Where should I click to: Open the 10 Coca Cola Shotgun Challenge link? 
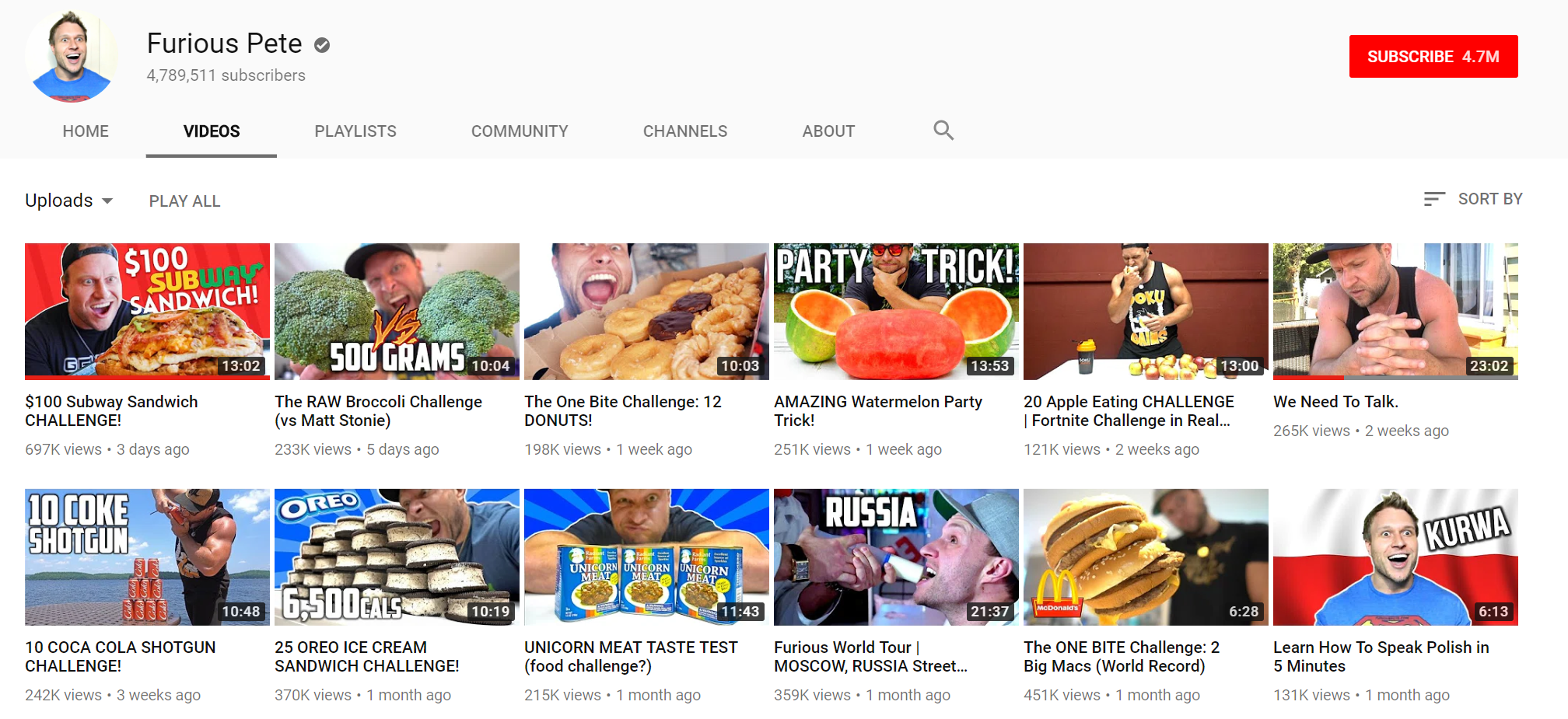click(x=121, y=657)
